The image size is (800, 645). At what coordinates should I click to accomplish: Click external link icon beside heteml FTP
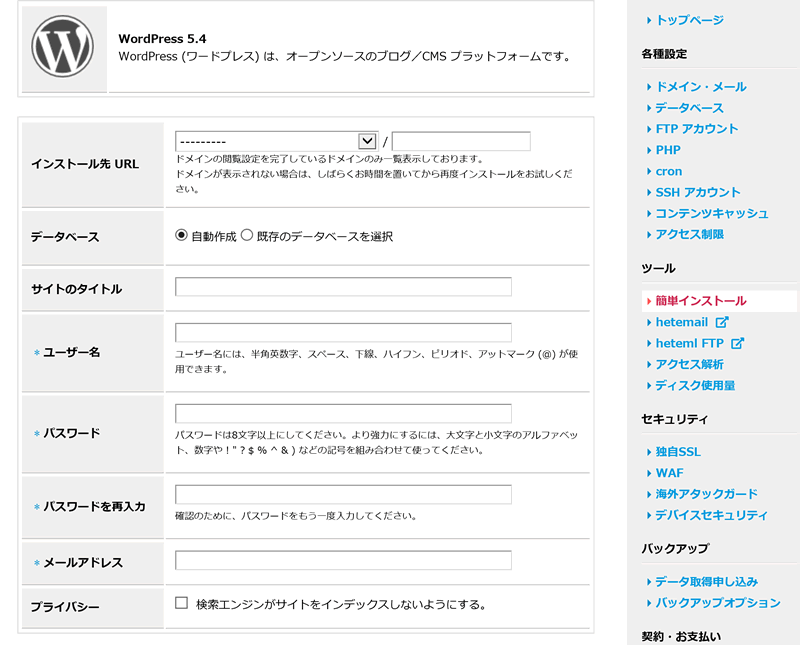click(x=738, y=343)
